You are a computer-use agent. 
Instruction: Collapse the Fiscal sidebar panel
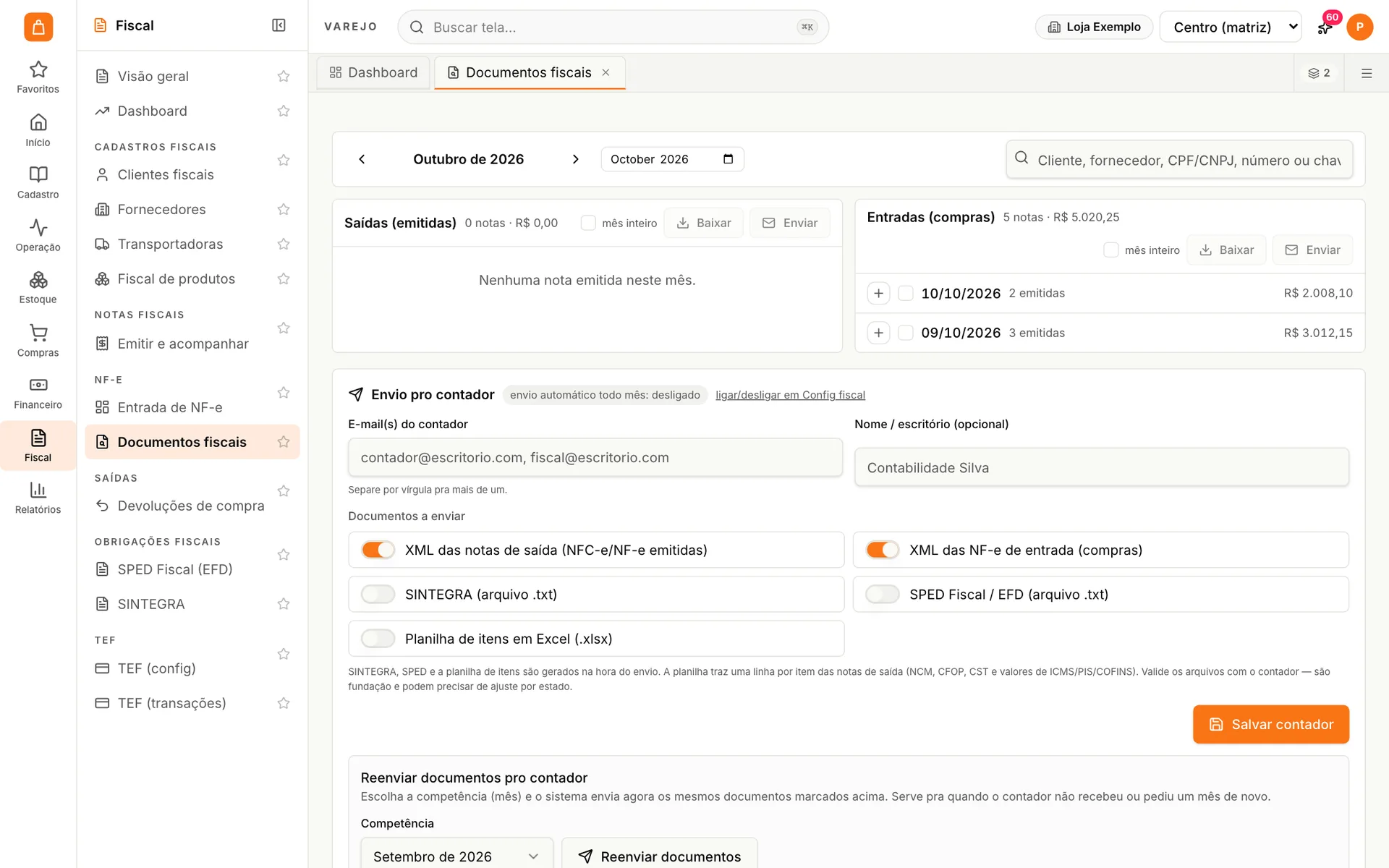click(x=279, y=25)
